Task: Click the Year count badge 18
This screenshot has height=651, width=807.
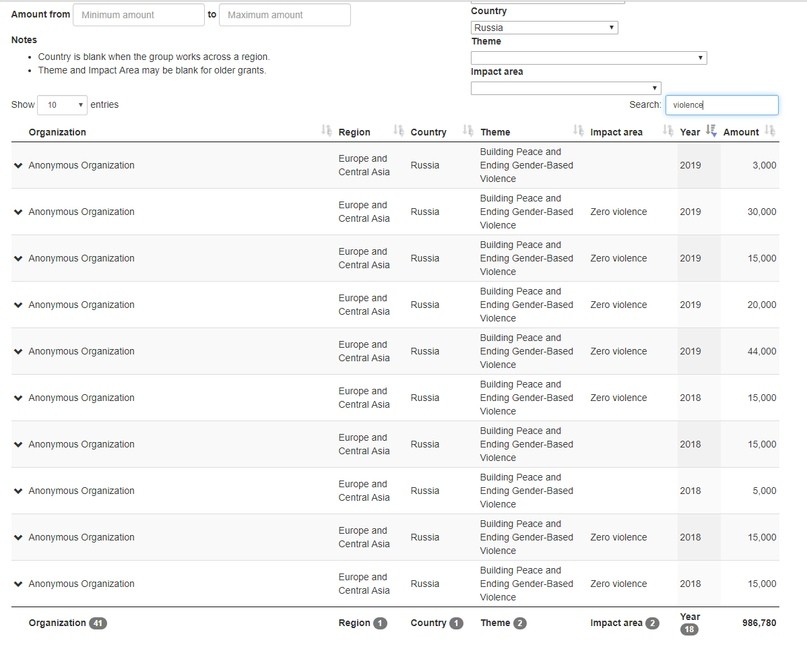Action: (690, 630)
